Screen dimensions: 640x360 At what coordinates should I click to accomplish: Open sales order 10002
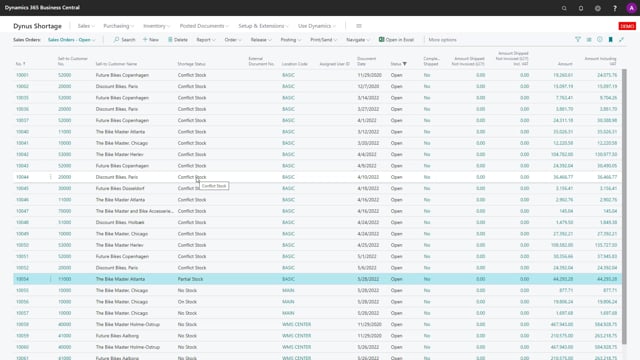pyautogui.click(x=22, y=87)
